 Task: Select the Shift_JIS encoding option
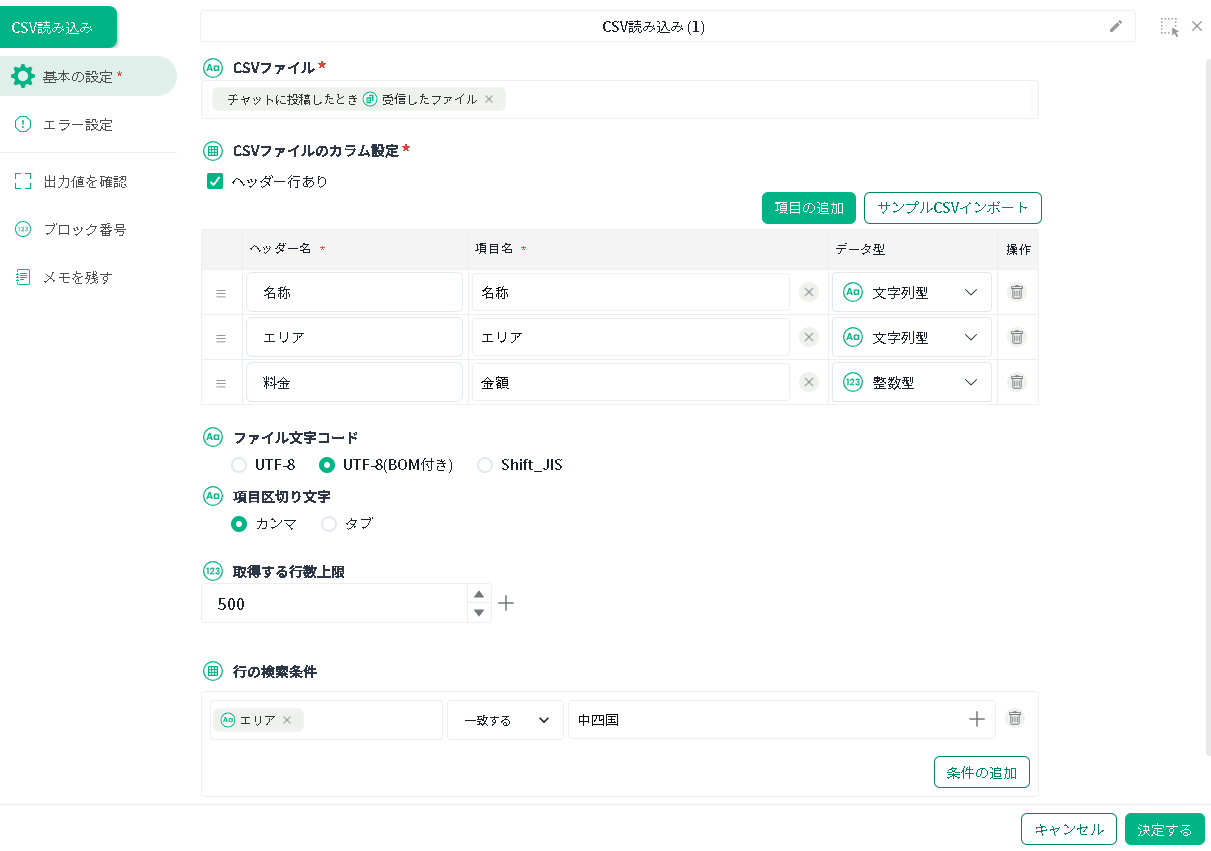pos(485,465)
